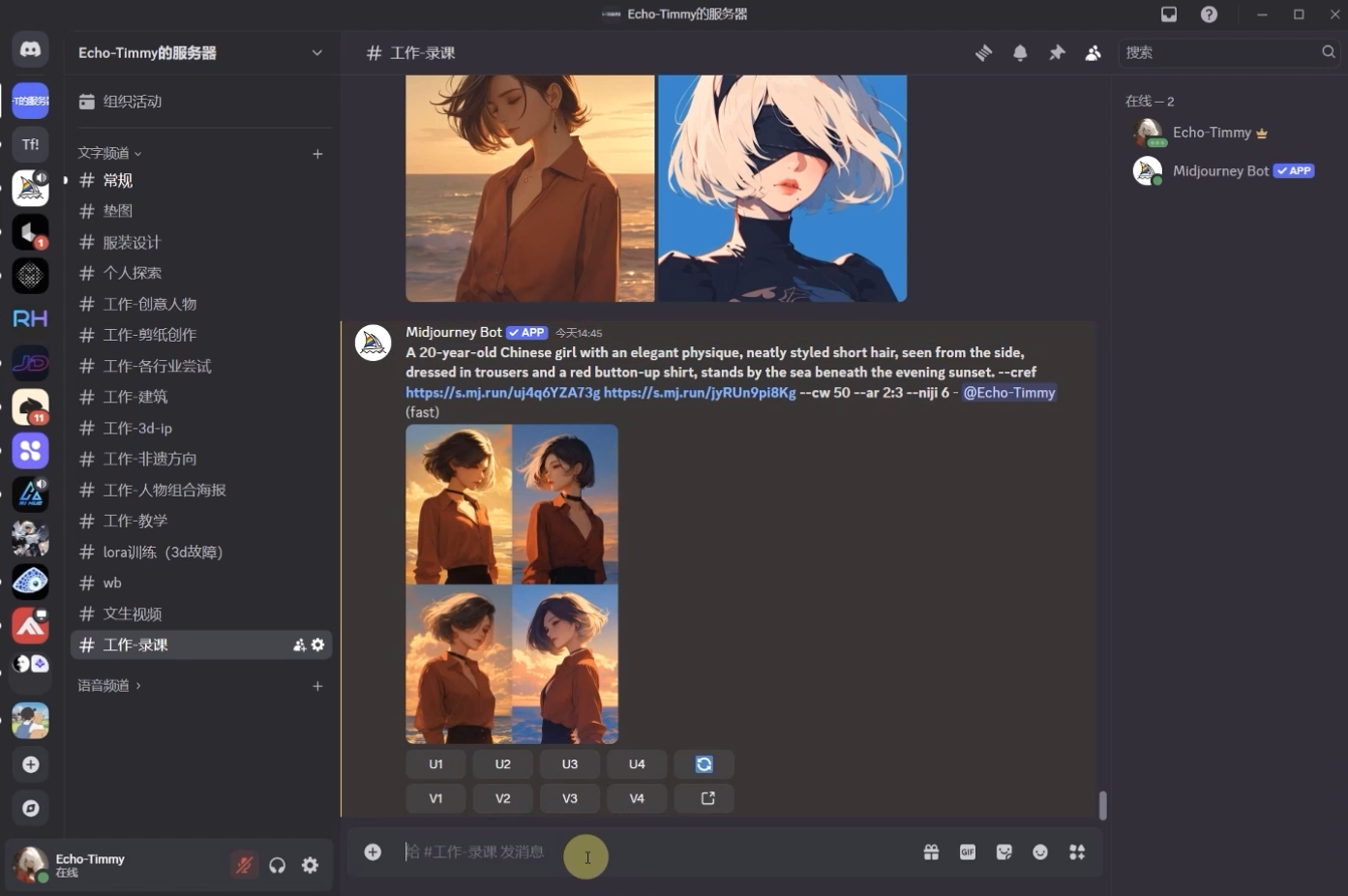Toggle headphones deafen in user panel
This screenshot has height=896, width=1348.
(278, 865)
